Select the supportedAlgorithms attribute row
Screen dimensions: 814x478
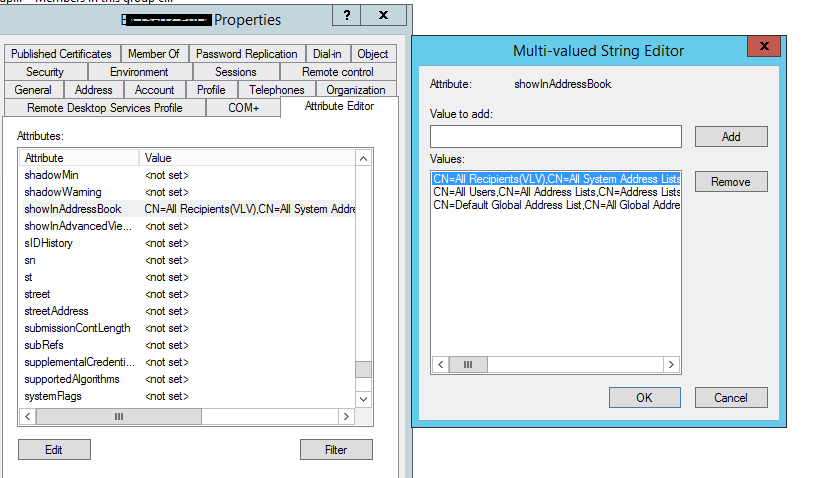pos(187,379)
